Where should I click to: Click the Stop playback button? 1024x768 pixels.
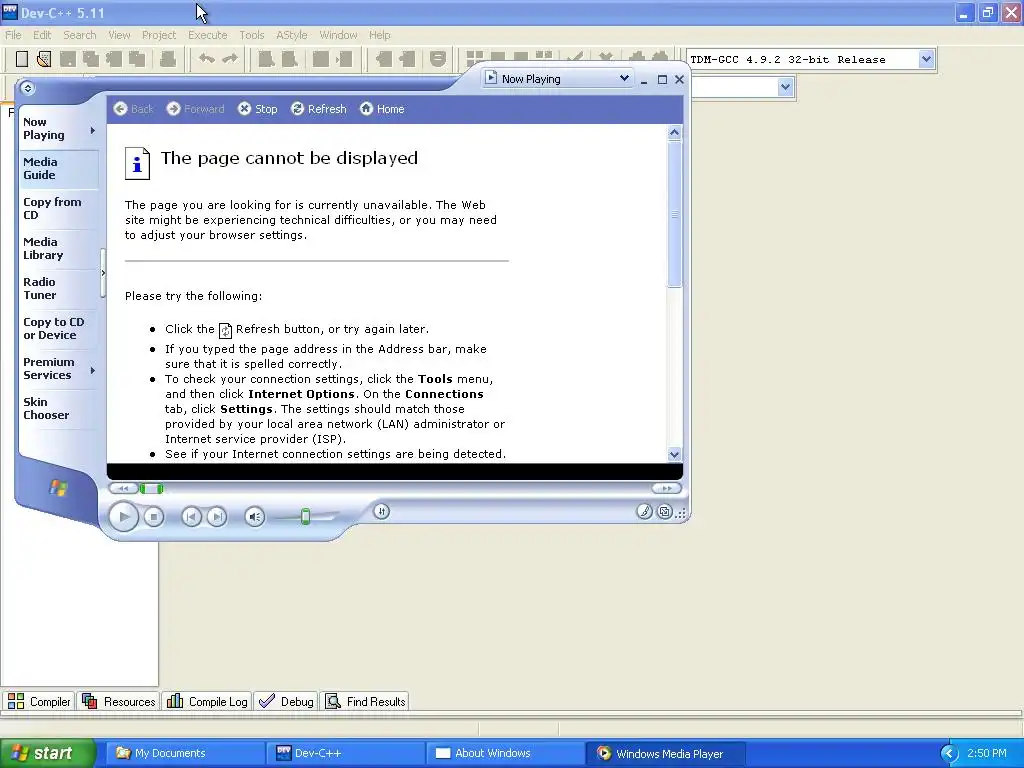pos(153,517)
